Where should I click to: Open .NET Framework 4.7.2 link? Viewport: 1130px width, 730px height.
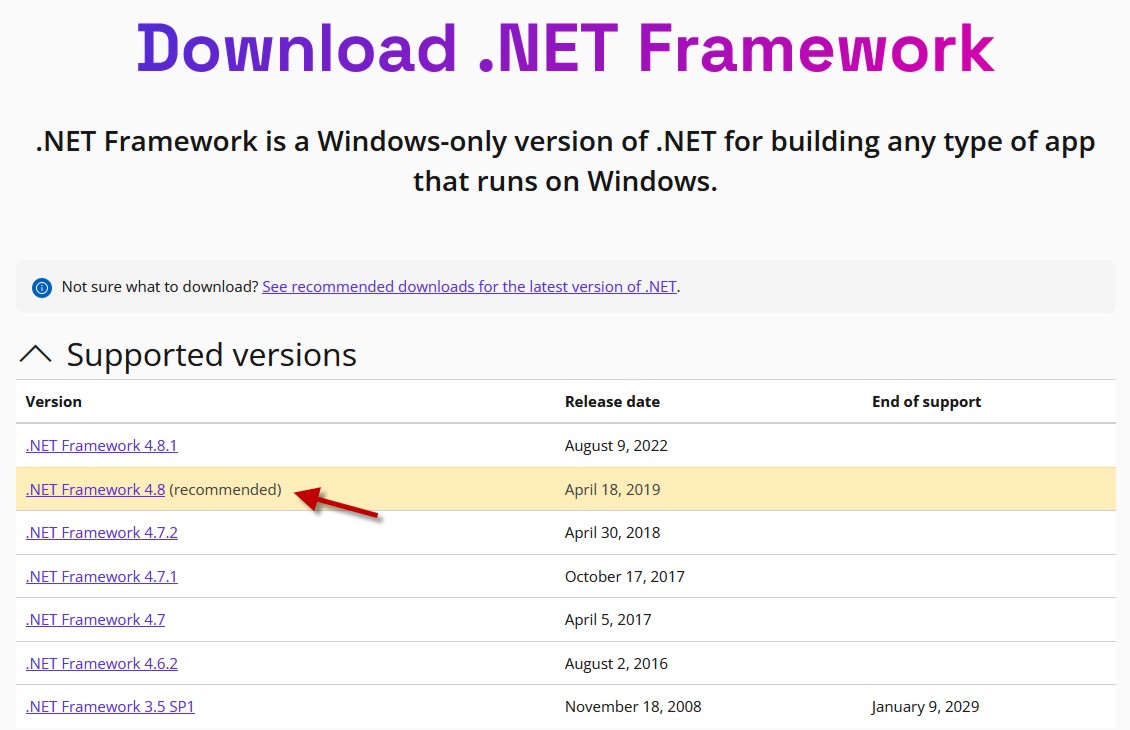click(x=102, y=533)
